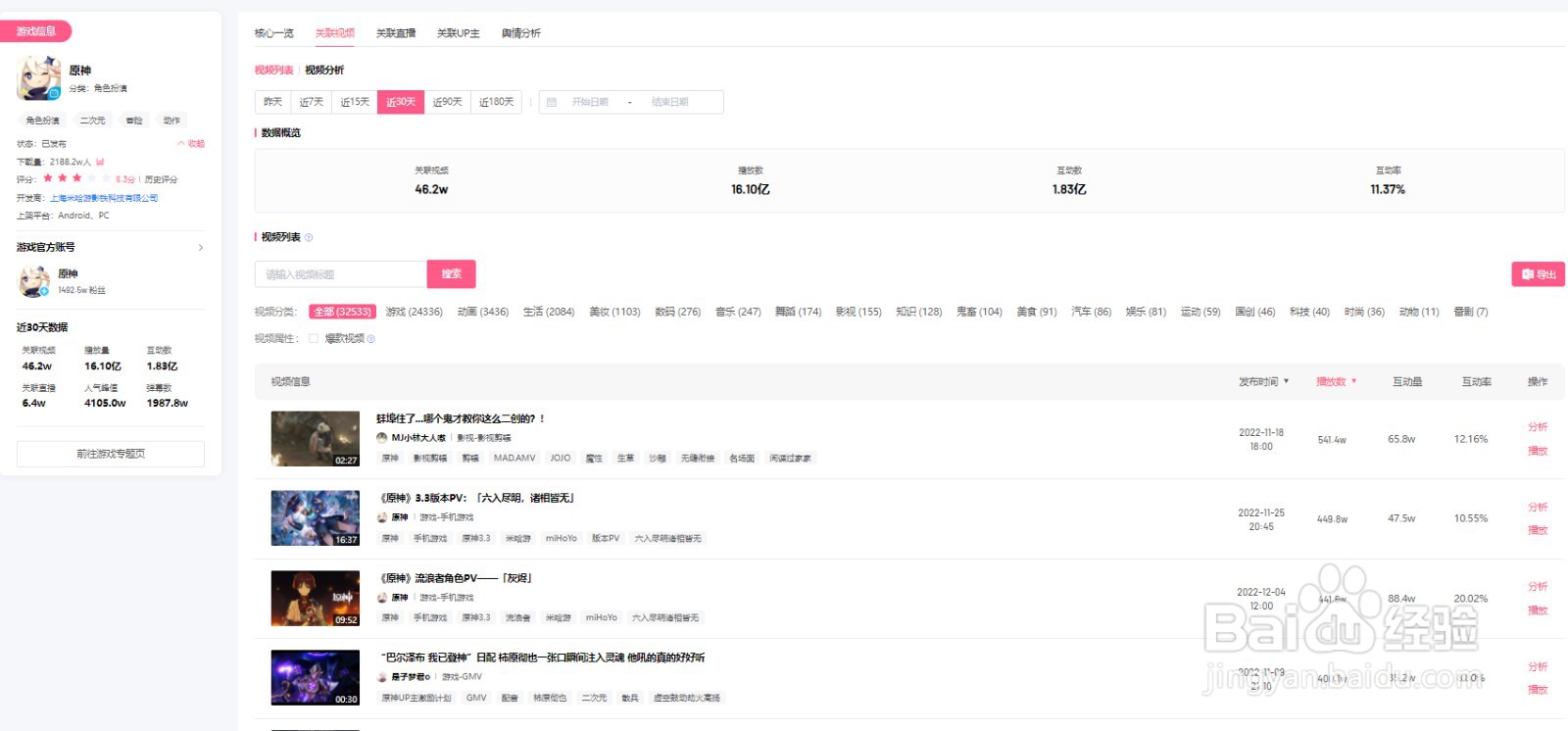1568x731 pixels.
Task: Filter videos by 生活 (2084)
Action: coord(549,312)
